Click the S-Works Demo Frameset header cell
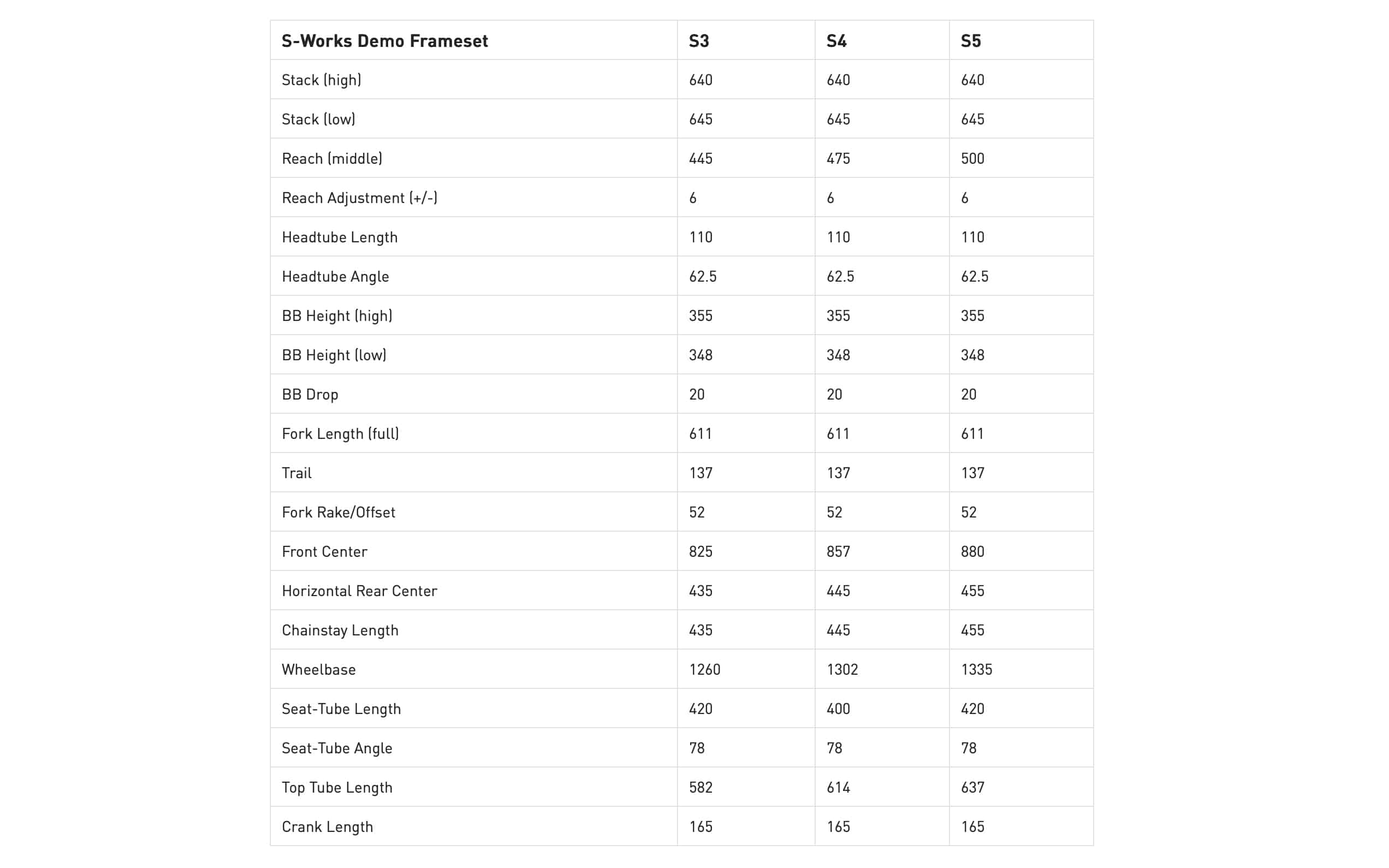The image size is (1389, 868). (384, 41)
